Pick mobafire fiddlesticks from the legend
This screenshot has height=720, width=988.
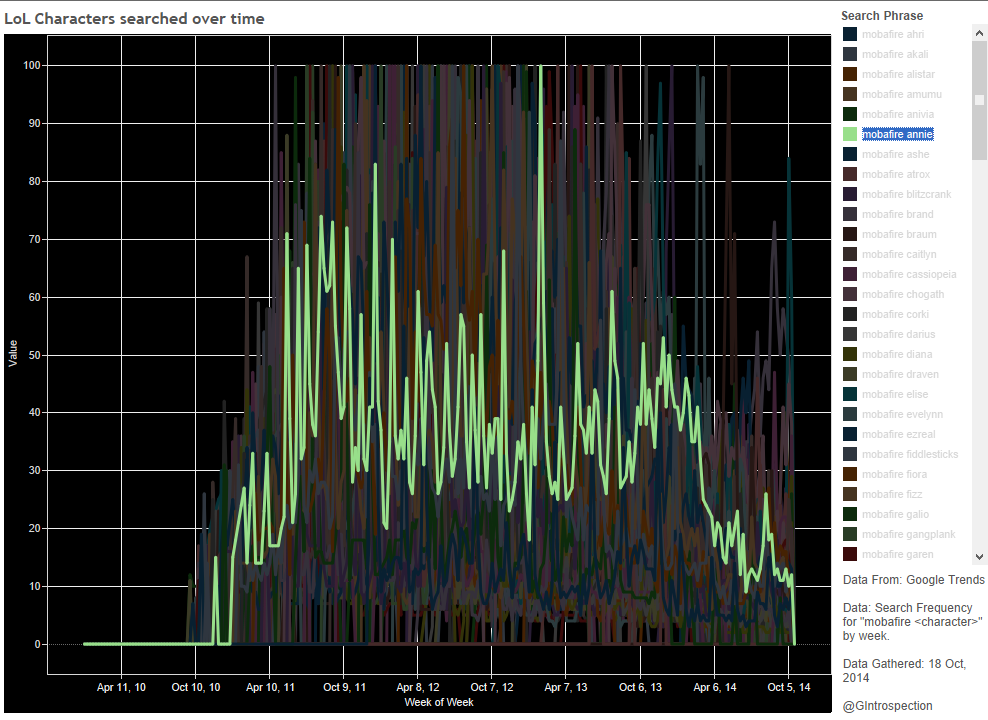coord(910,455)
